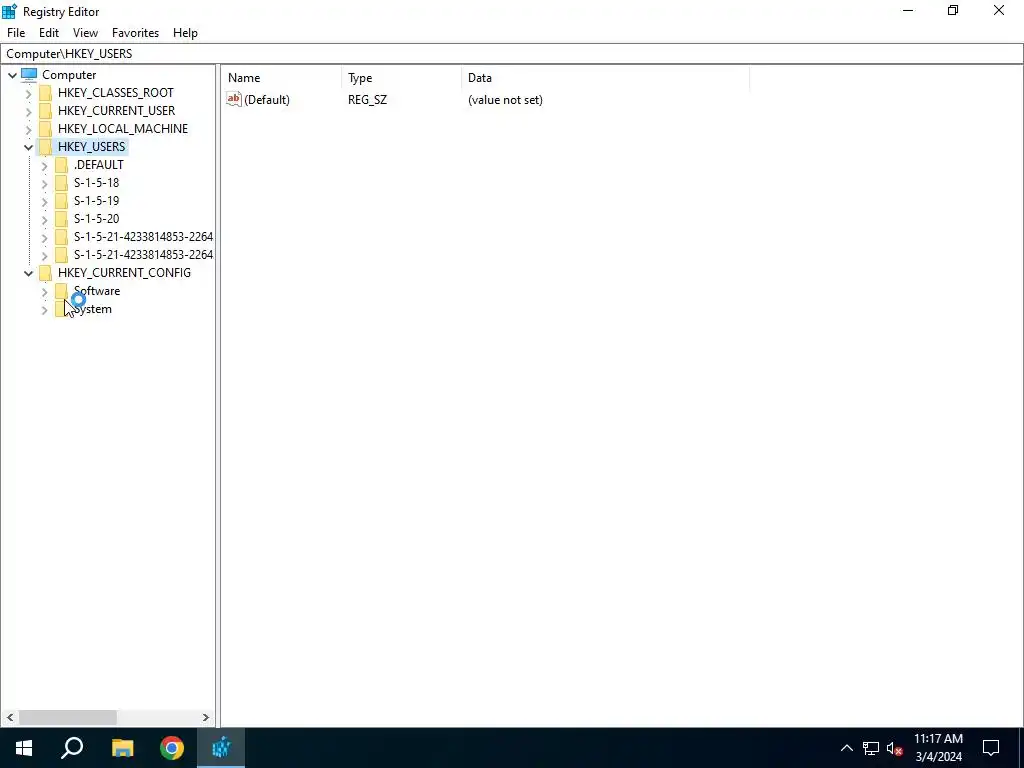Click the (Default) string value icon
This screenshot has width=1024, height=768.
[234, 99]
